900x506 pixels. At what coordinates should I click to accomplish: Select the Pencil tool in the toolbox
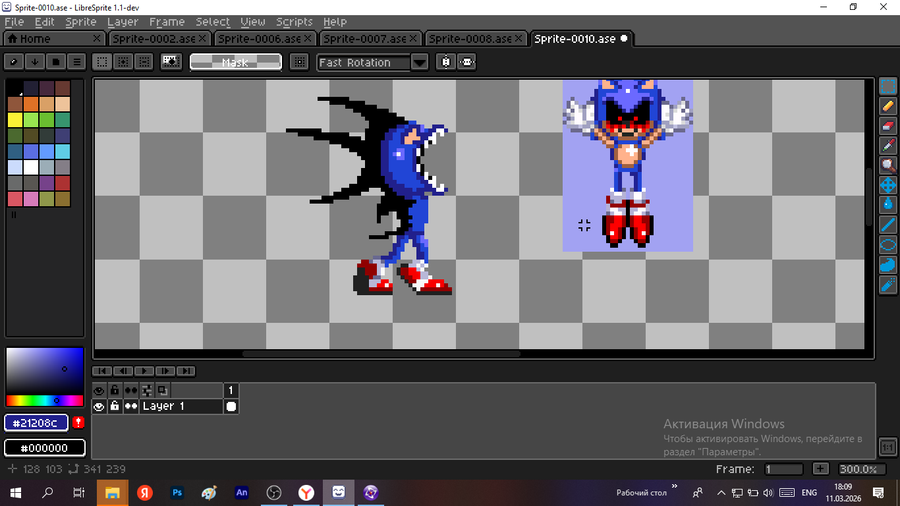click(x=887, y=106)
